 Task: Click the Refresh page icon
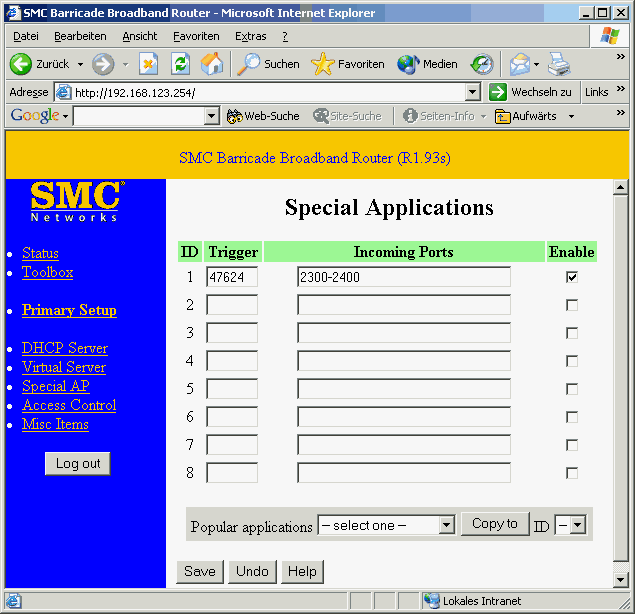(x=180, y=64)
